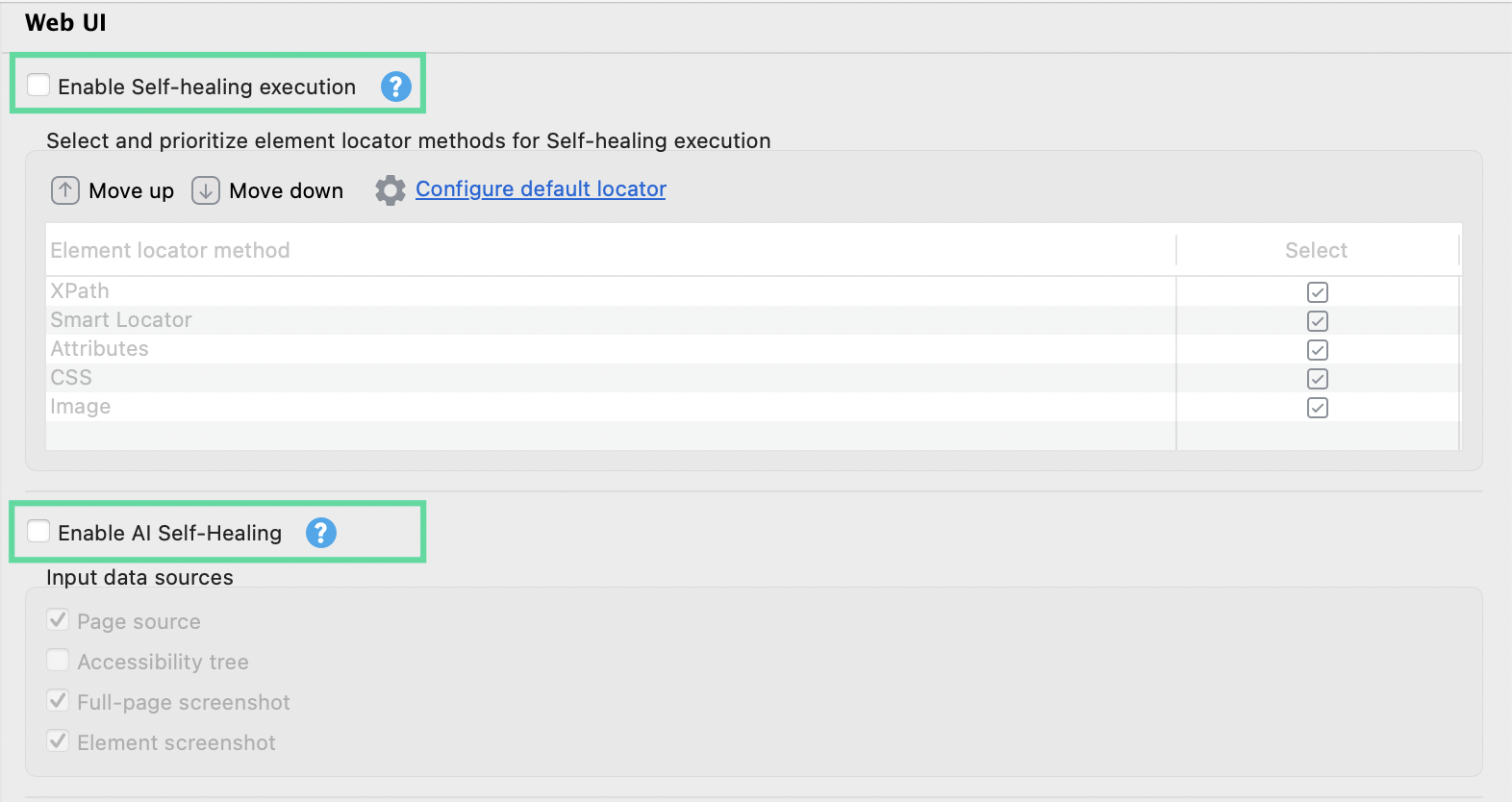Uncheck the Page source data source
Viewport: 1512px width, 802px height.
pos(58,619)
